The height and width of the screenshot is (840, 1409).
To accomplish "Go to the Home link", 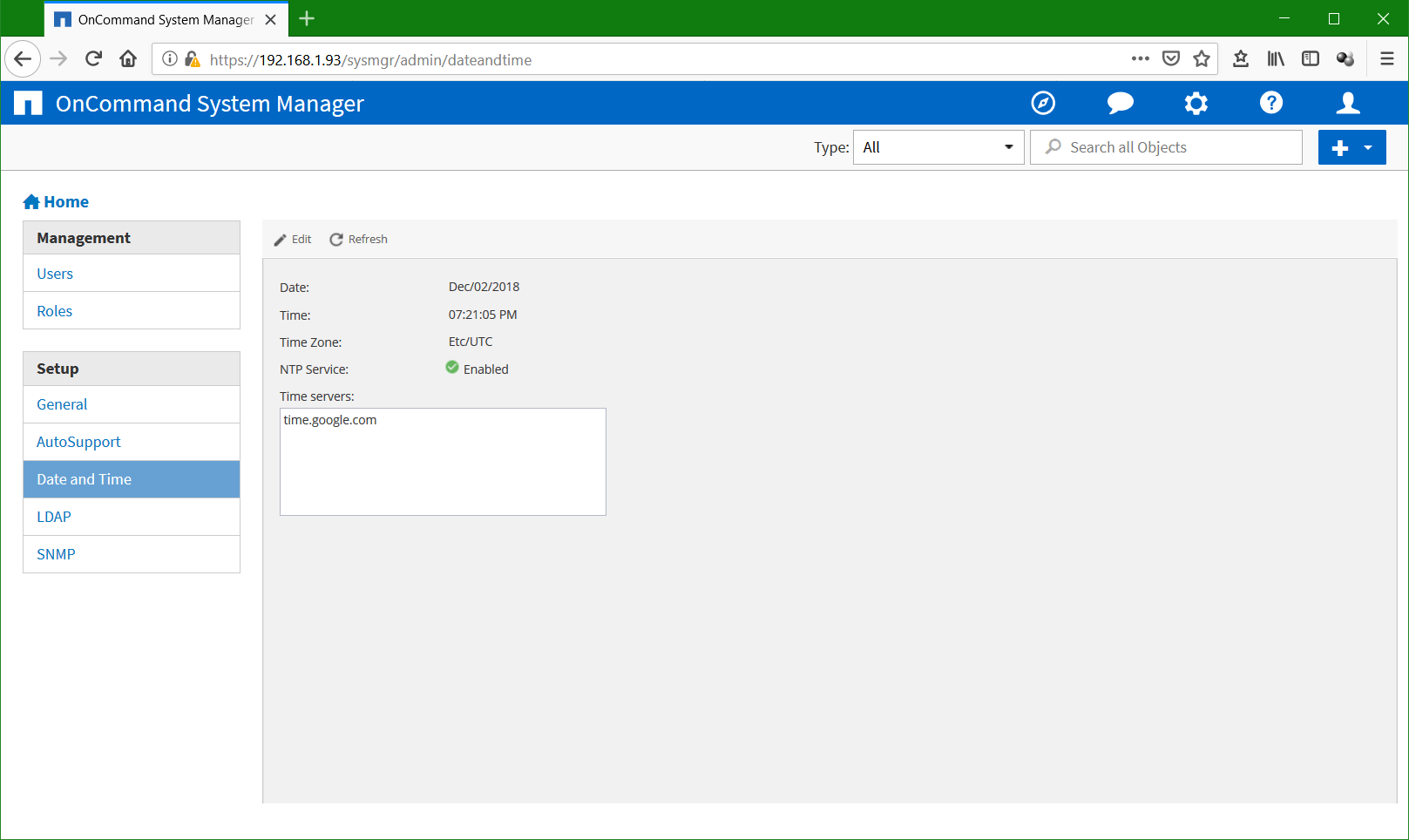I will (56, 201).
